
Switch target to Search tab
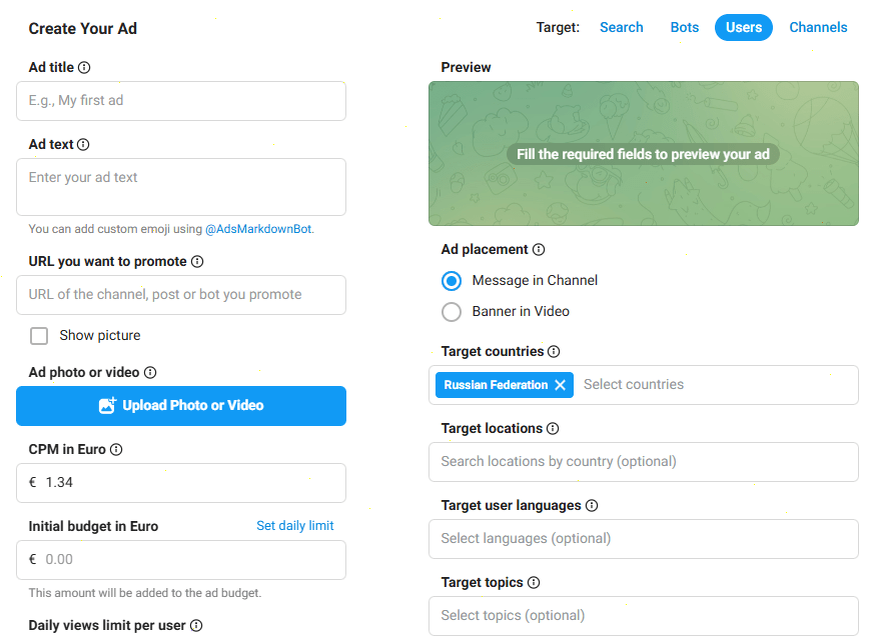click(621, 28)
